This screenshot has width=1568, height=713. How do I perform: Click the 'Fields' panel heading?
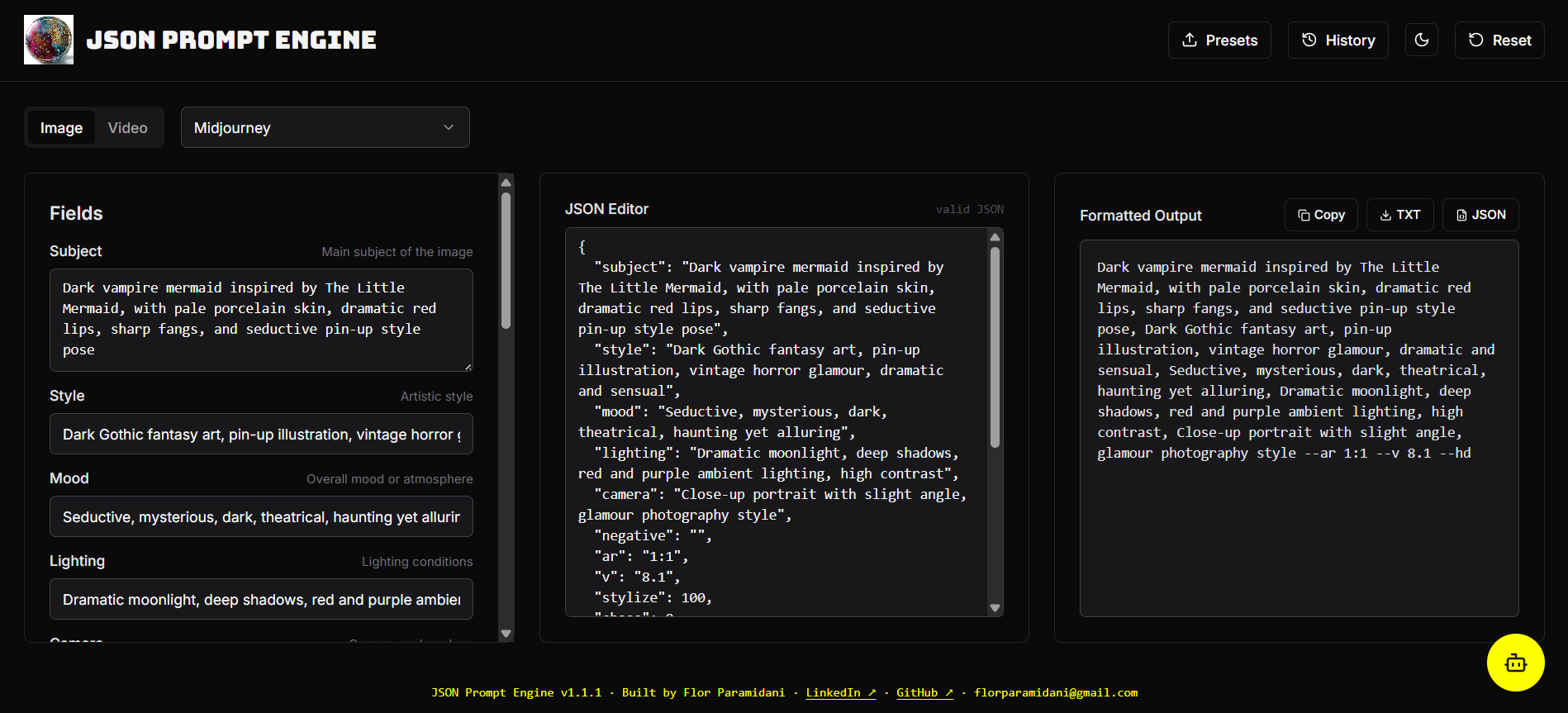(x=76, y=213)
